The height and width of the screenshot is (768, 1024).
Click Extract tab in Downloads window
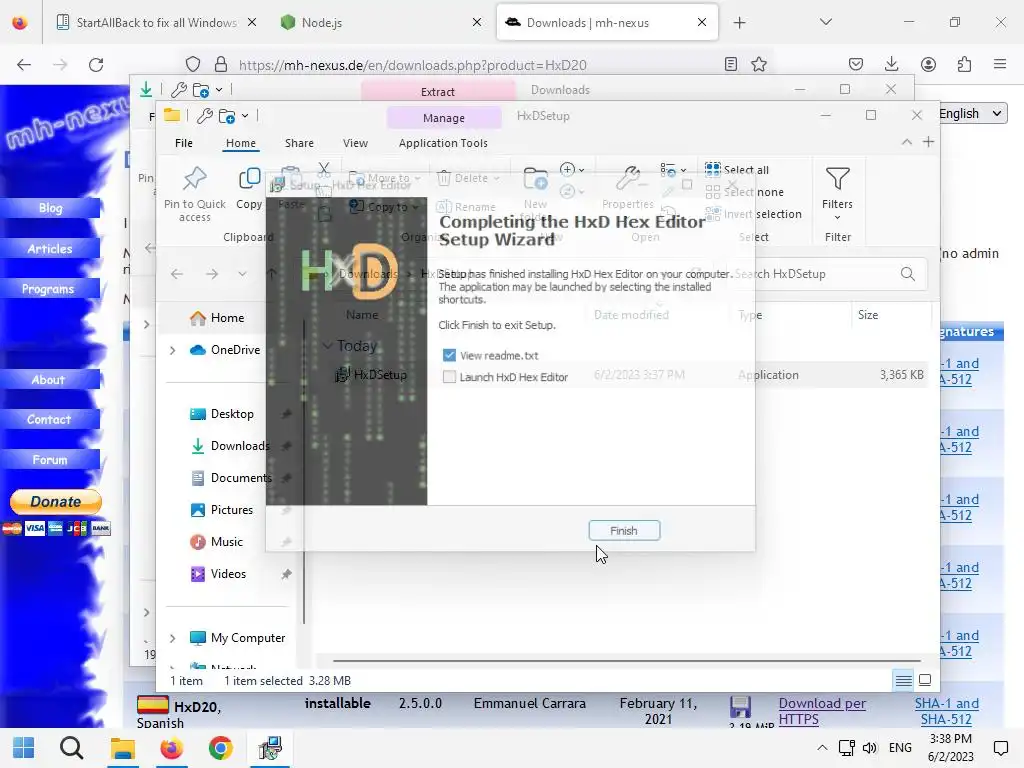tap(438, 91)
